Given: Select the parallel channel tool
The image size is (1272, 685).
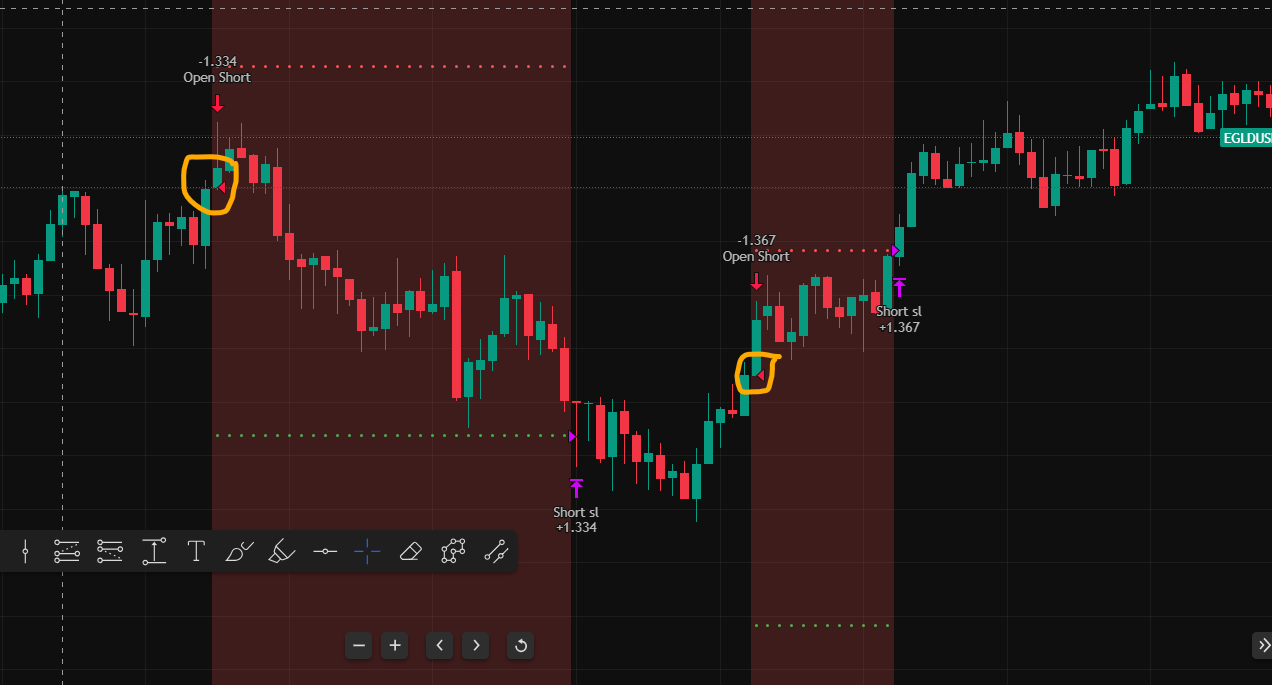Looking at the screenshot, I should click(x=496, y=550).
